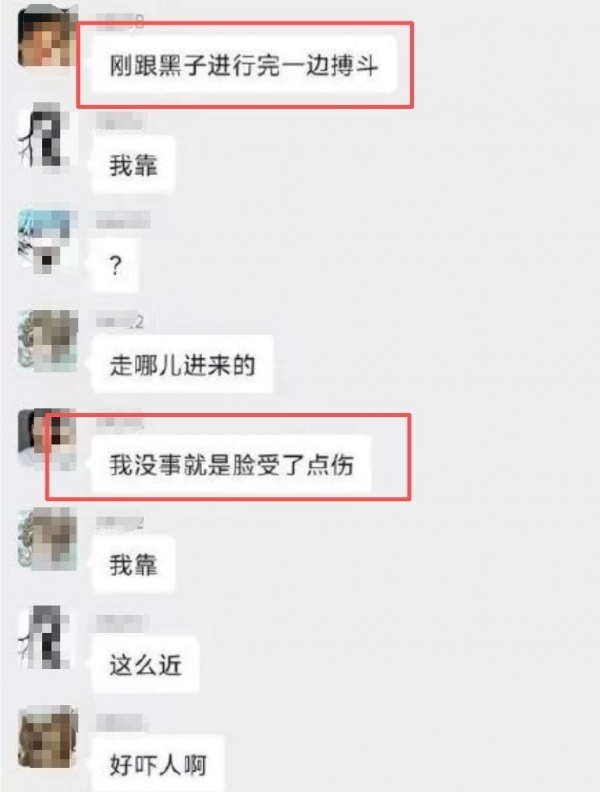Tap avatar beside the question mark message
Viewport: 600px width, 792px height.
[x=47, y=237]
